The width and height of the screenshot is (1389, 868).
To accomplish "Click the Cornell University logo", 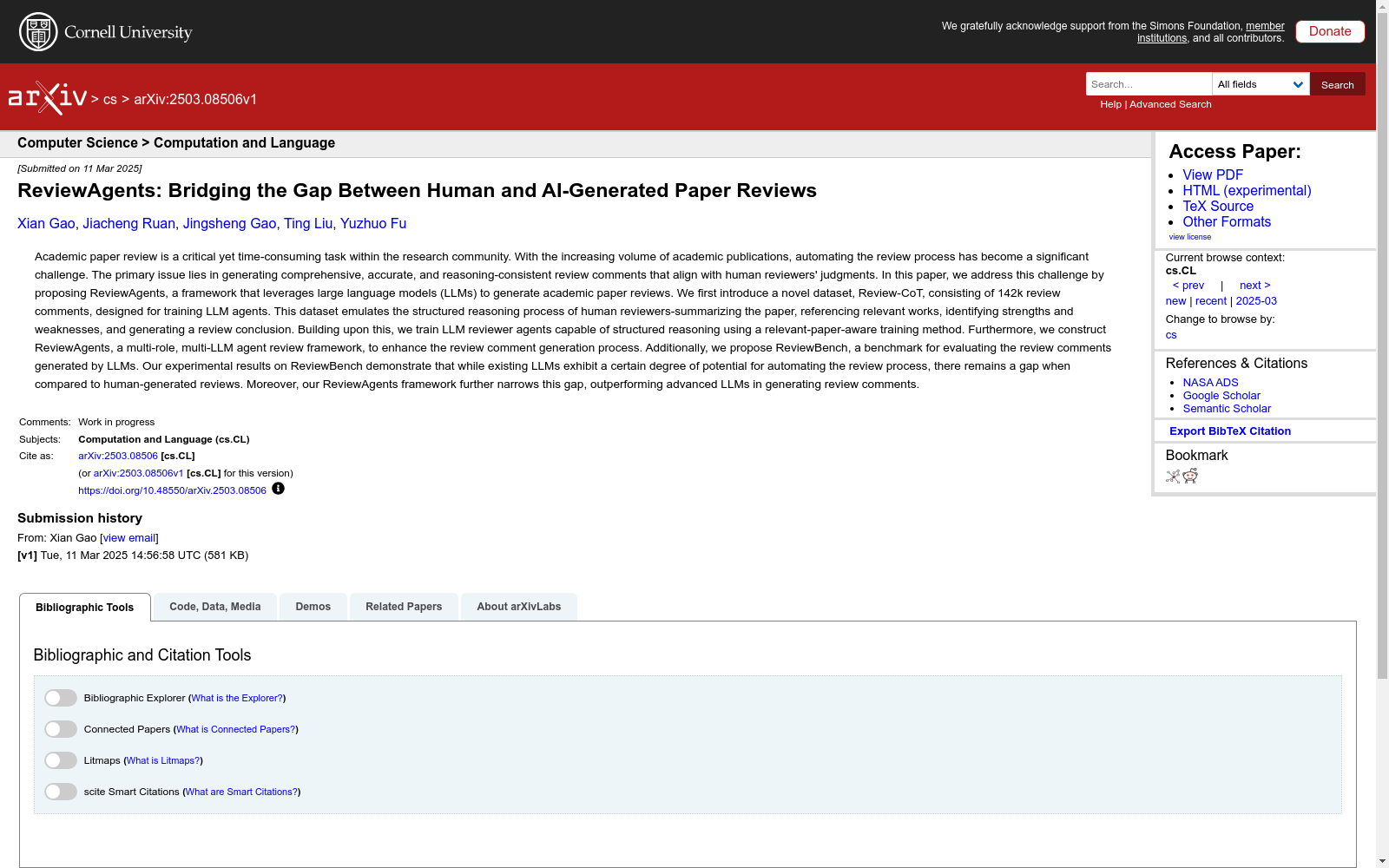I will (x=106, y=32).
